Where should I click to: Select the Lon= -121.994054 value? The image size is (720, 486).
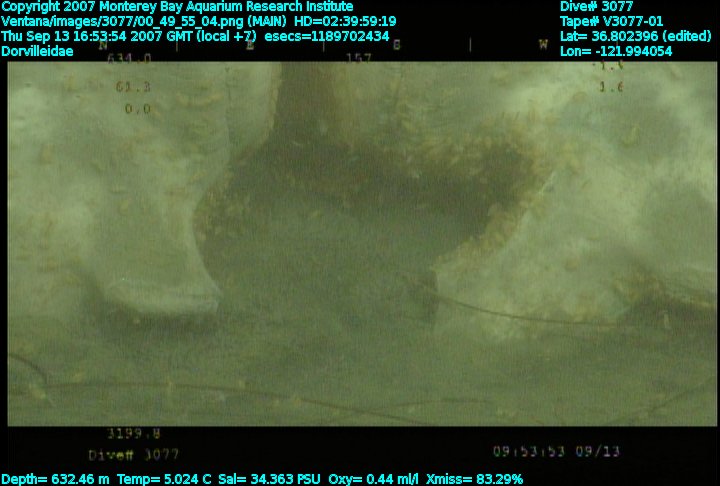click(x=616, y=51)
